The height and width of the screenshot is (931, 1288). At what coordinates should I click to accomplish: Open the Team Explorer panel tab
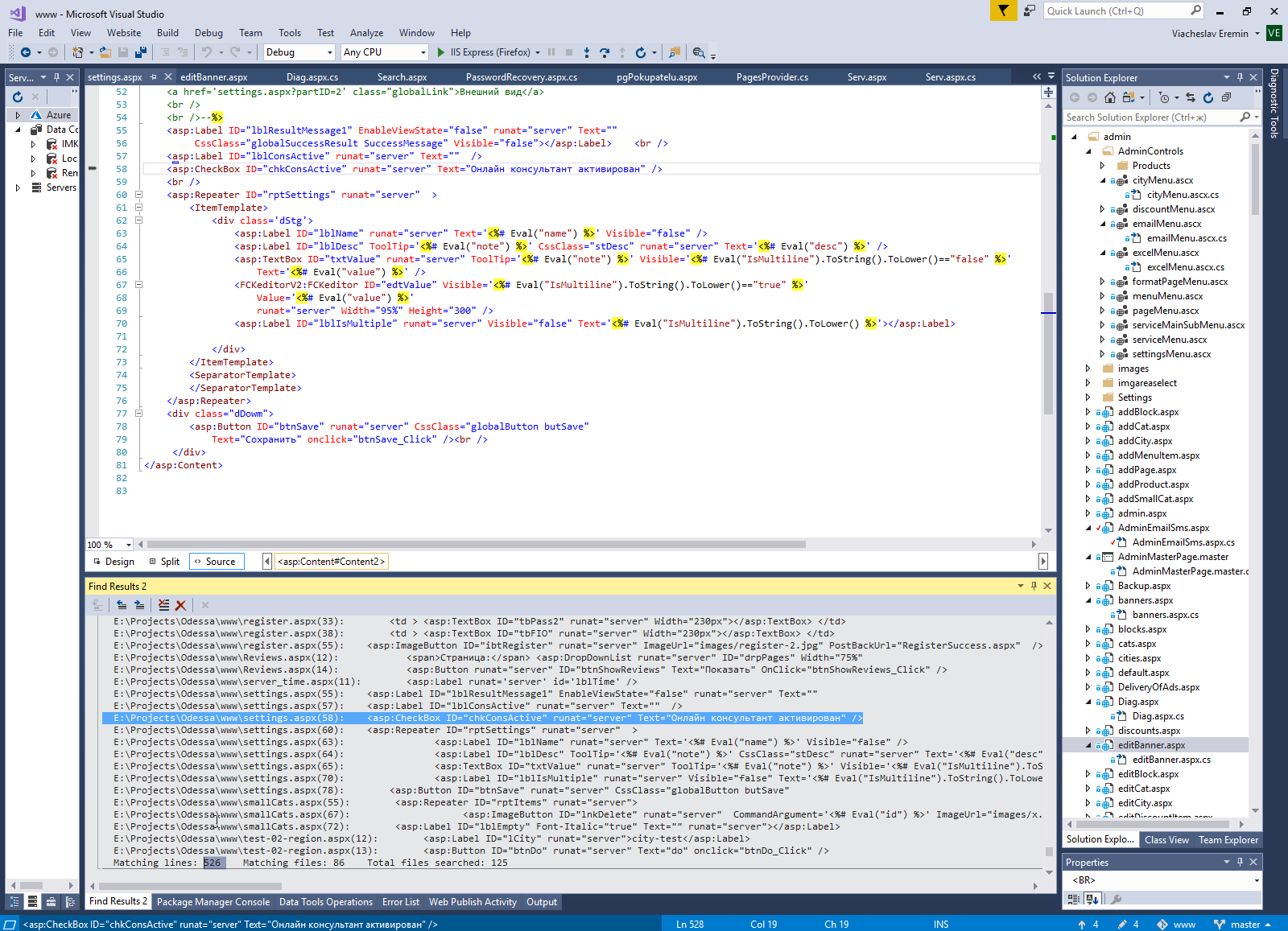pyautogui.click(x=1228, y=840)
